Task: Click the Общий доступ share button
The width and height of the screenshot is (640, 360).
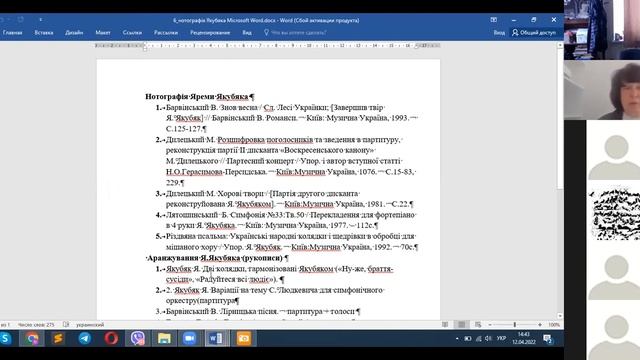Action: click(x=534, y=33)
